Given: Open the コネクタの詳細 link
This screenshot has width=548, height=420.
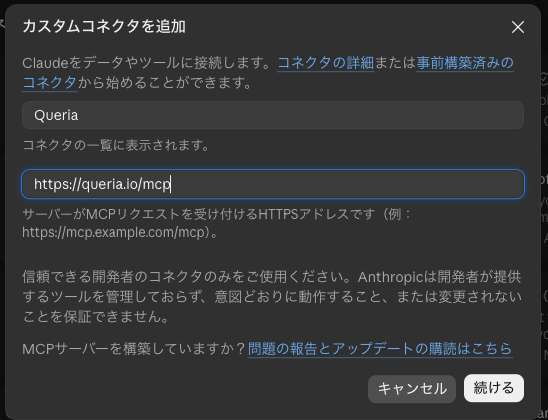Looking at the screenshot, I should pyautogui.click(x=325, y=63).
